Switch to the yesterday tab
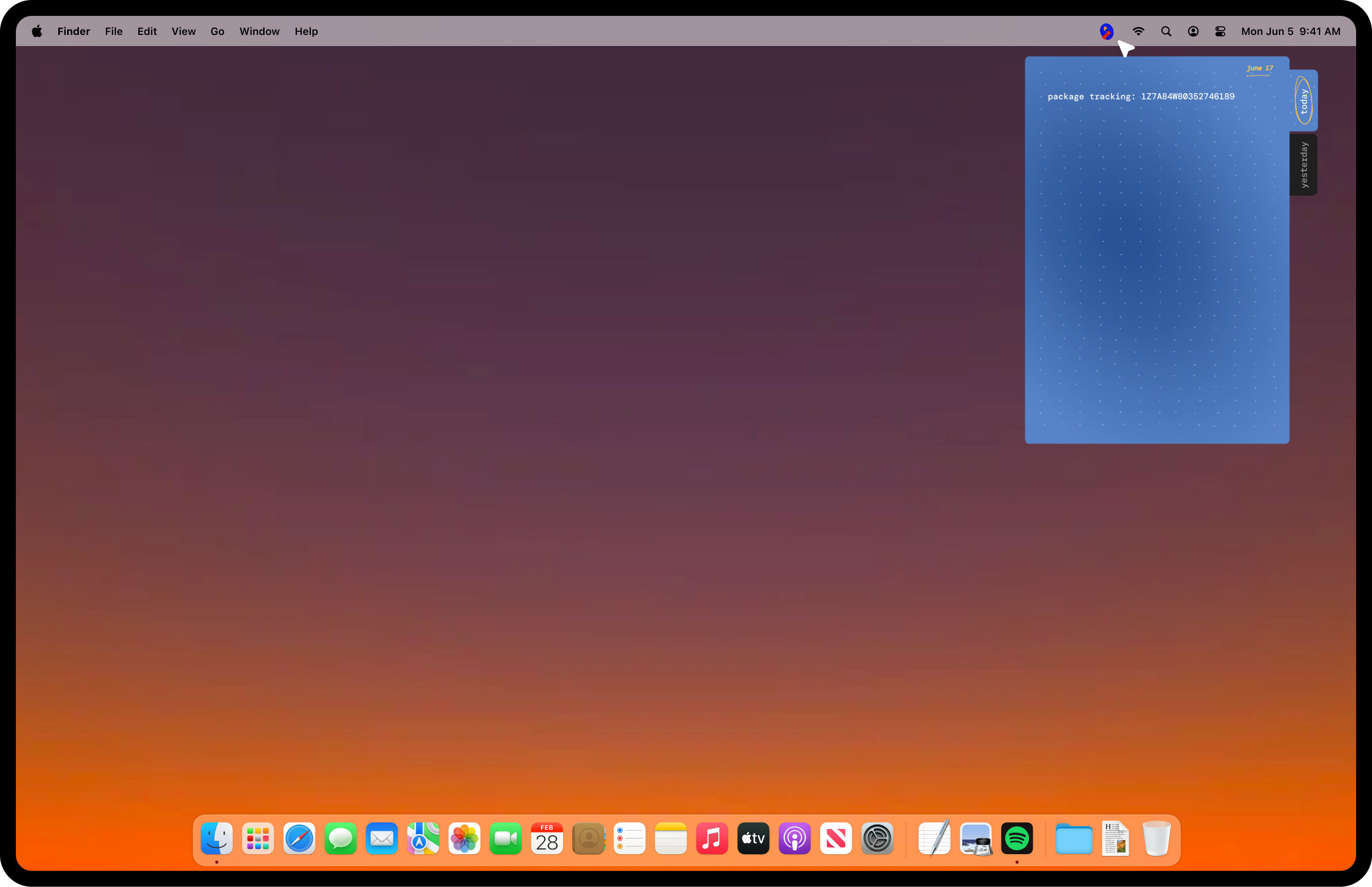The image size is (1372, 887). pos(1304,165)
